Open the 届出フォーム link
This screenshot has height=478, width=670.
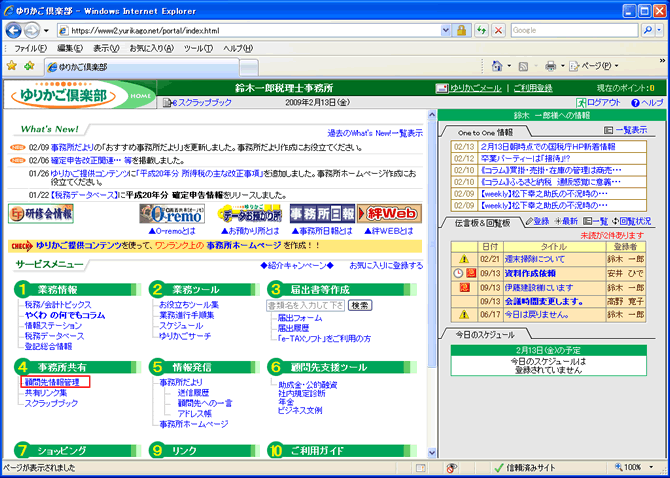(x=300, y=318)
